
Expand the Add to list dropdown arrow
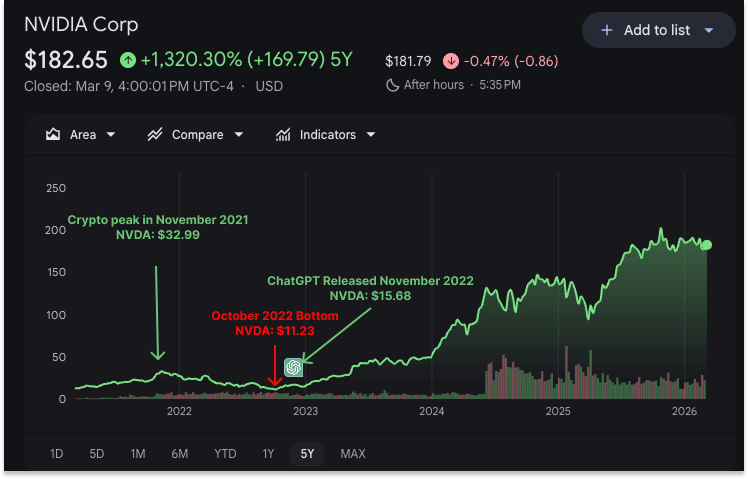coord(709,30)
